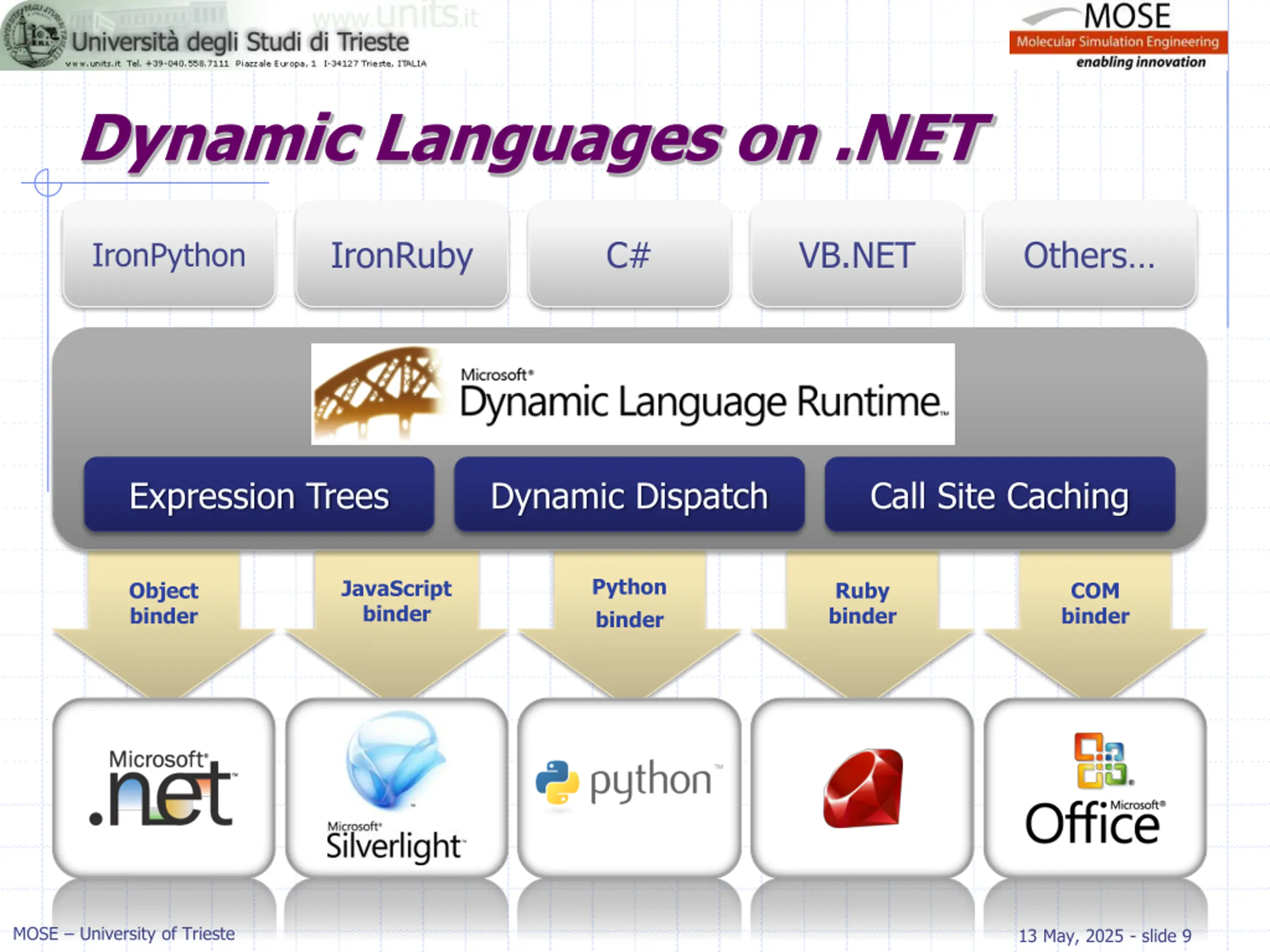The image size is (1270, 952).
Task: Click the Object binder arrow label
Action: click(164, 603)
